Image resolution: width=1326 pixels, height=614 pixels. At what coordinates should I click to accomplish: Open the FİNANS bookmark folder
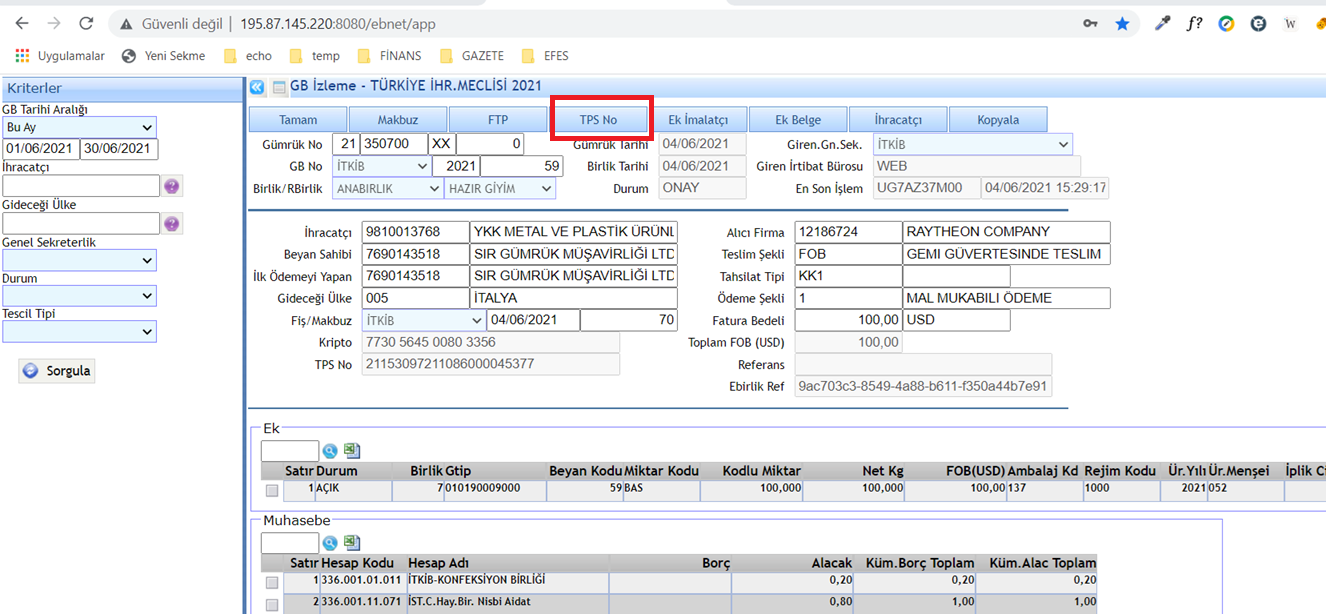click(389, 56)
